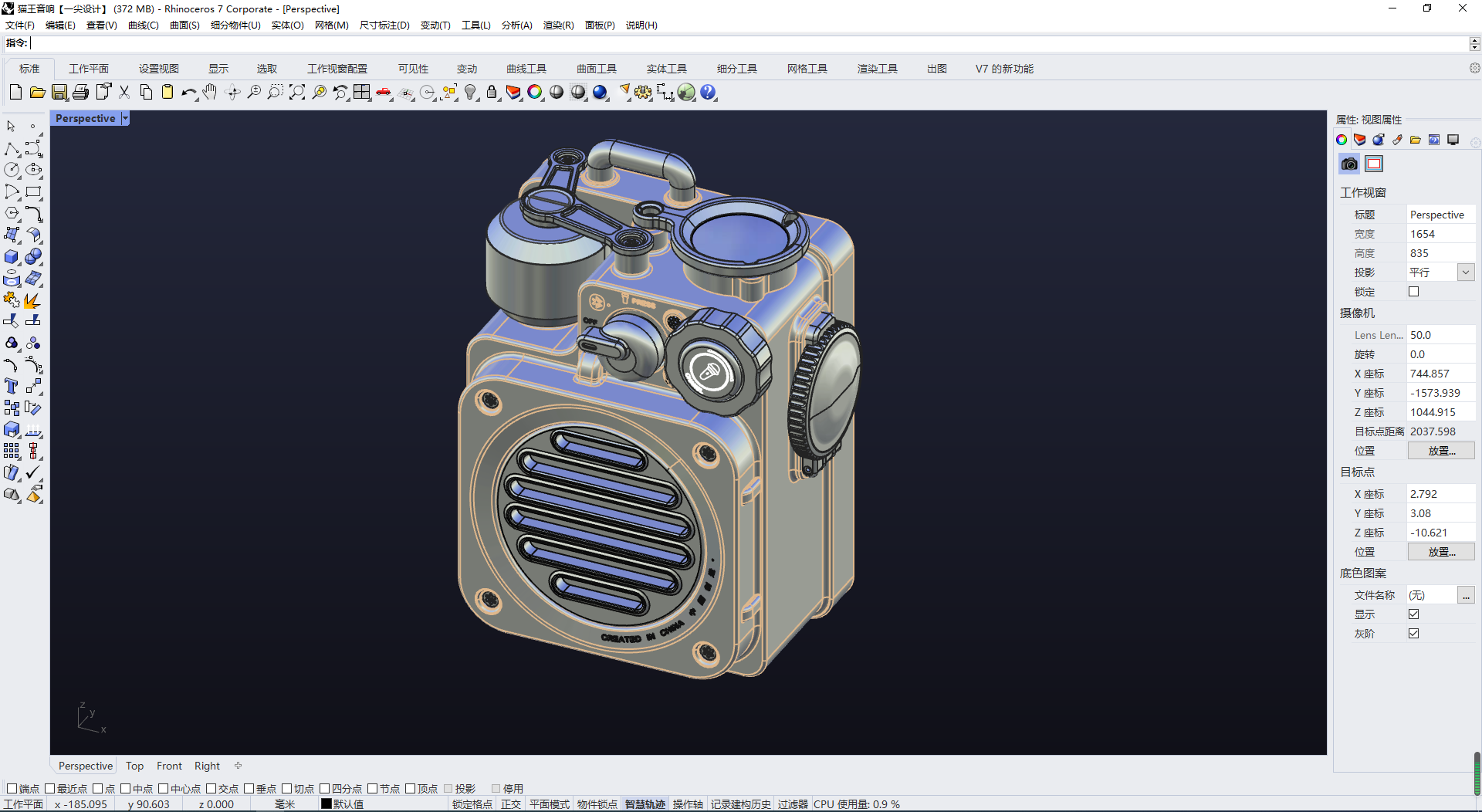Screen dimensions: 1482x812
Task: Click the Zoom Extents icon
Action: 296,92
